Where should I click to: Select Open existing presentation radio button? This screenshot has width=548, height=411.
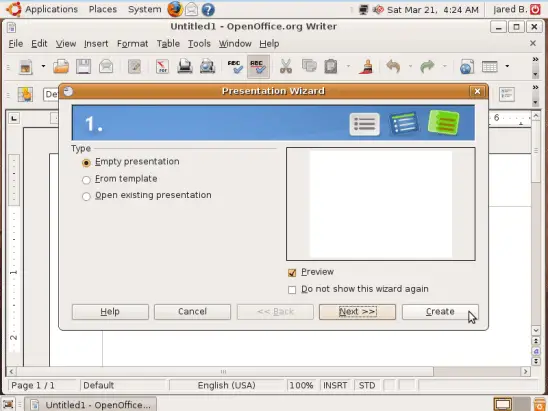point(86,196)
